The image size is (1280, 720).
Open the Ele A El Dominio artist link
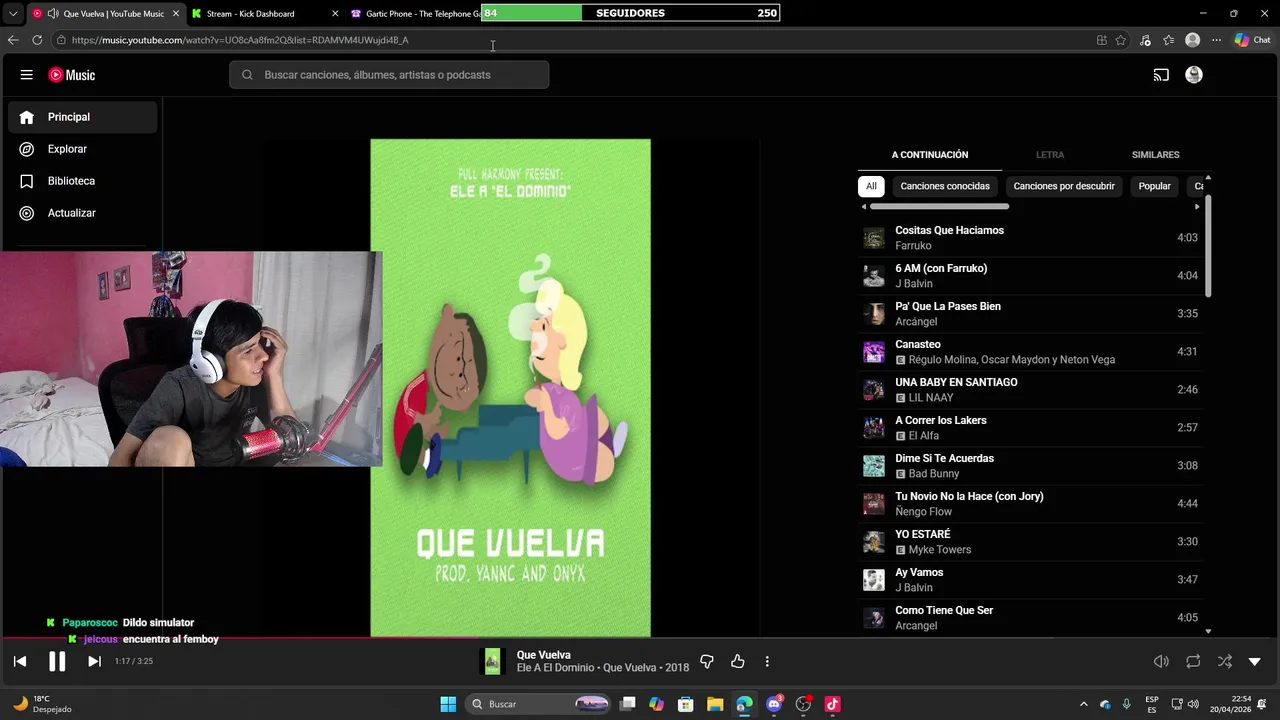coord(555,668)
